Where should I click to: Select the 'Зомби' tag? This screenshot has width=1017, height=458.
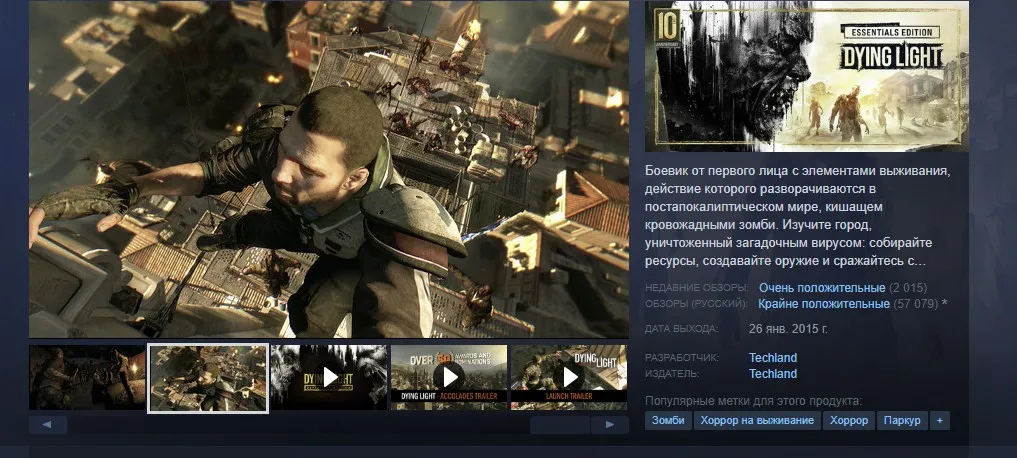(x=669, y=420)
